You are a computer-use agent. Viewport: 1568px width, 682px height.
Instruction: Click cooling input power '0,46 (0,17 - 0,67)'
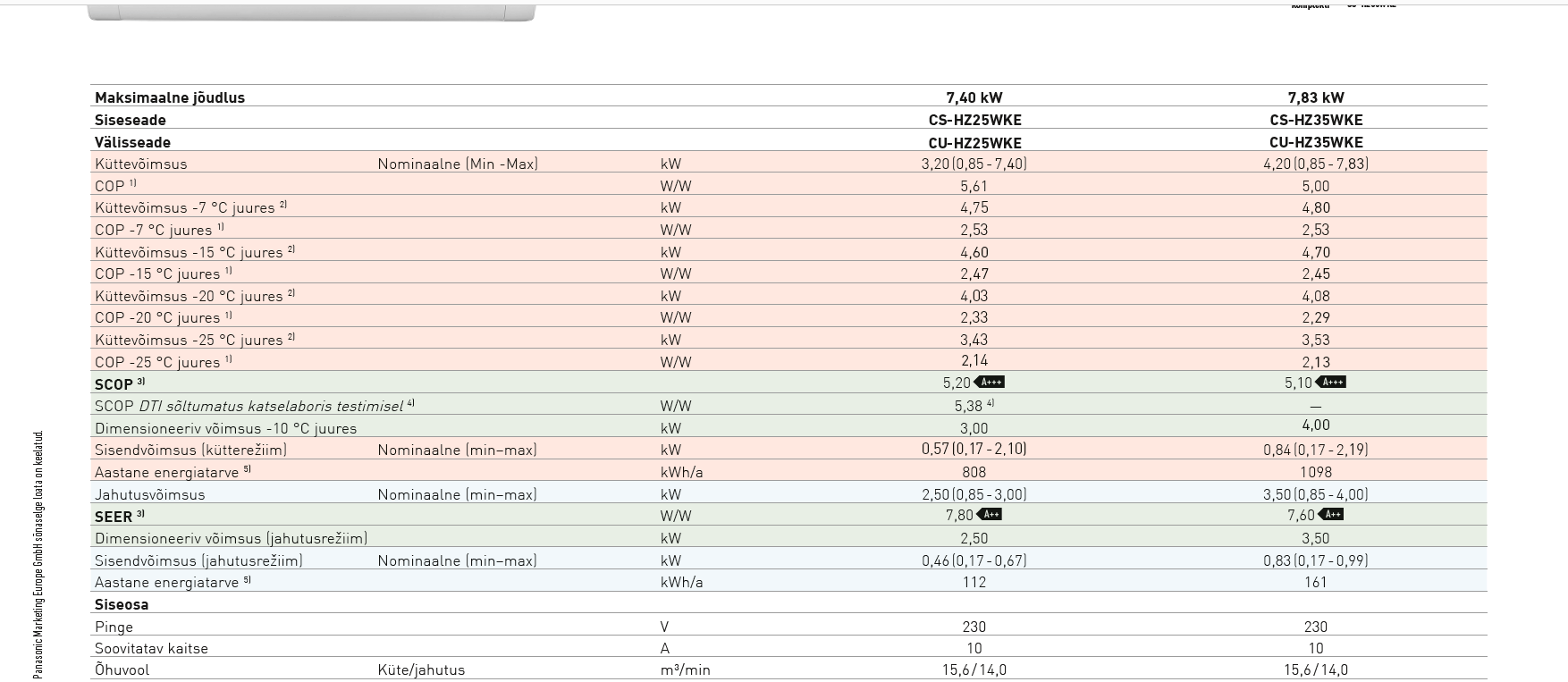click(974, 560)
